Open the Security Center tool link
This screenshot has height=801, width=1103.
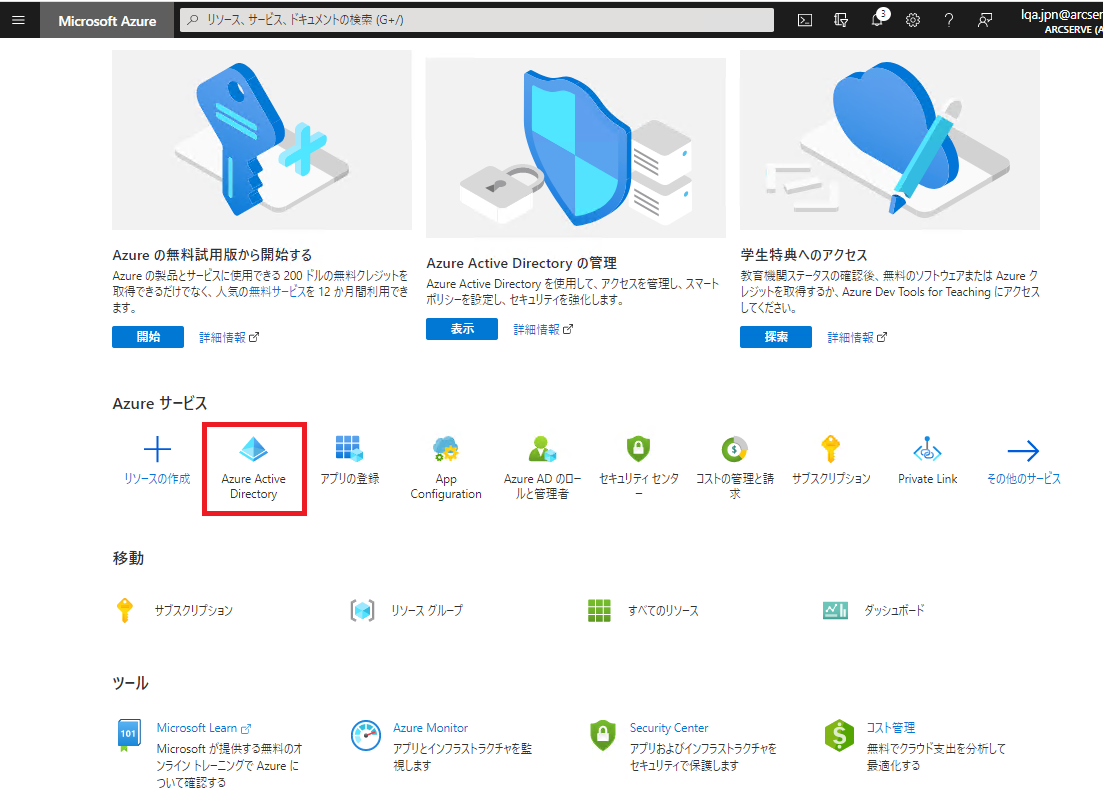(669, 728)
